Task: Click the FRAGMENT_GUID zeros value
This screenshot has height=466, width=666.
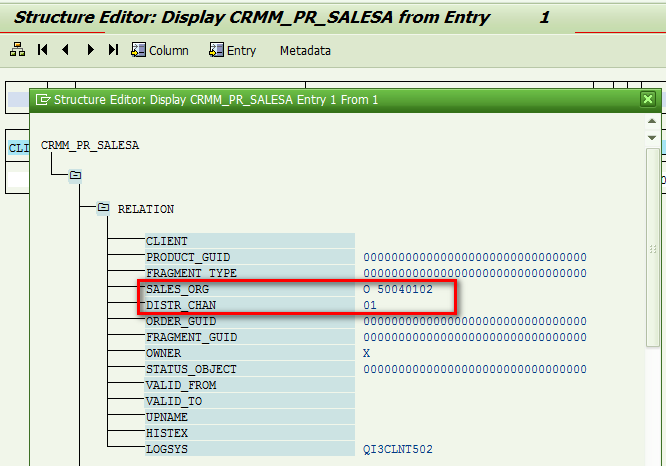Action: coord(474,337)
